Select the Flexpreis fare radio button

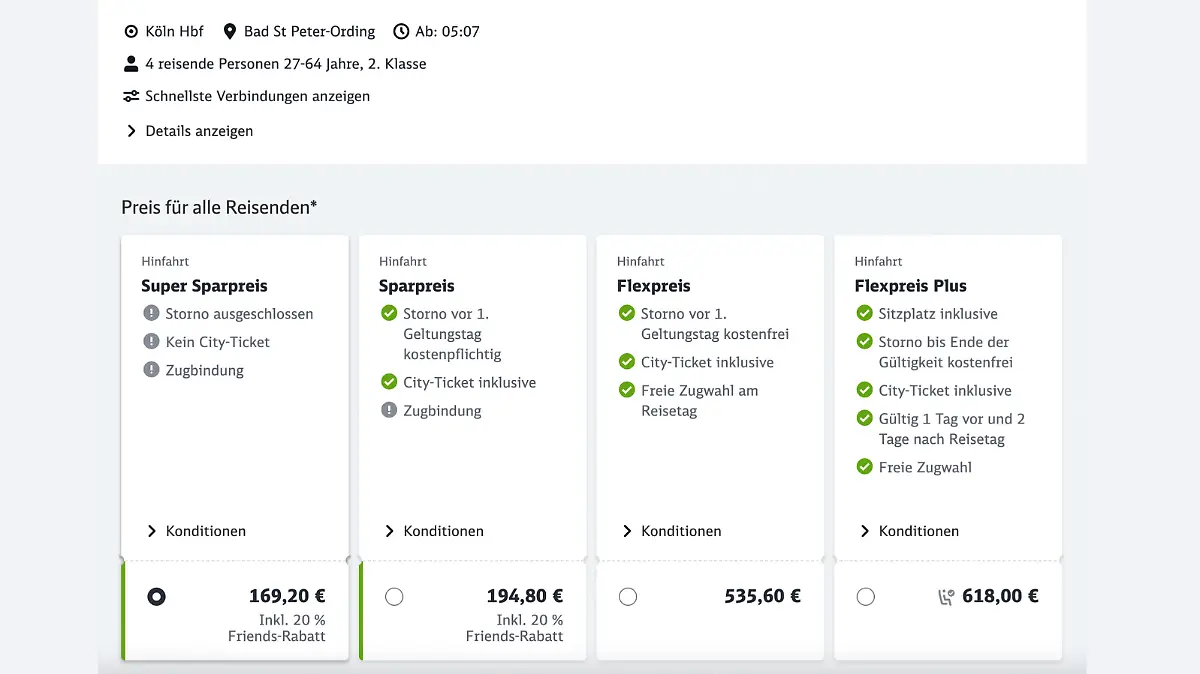(x=628, y=596)
